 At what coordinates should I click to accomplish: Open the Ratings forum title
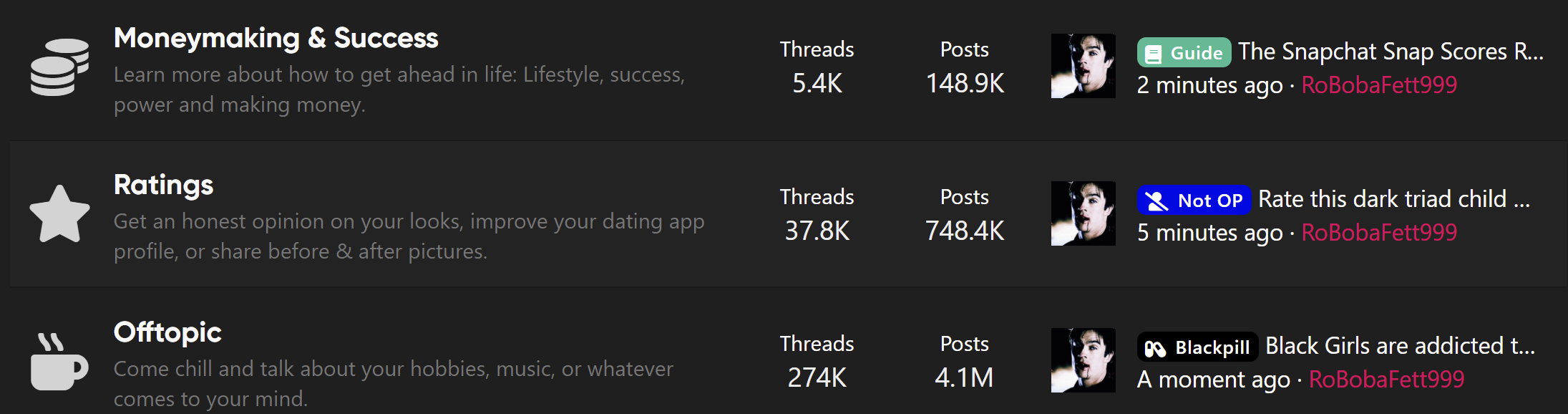[x=163, y=185]
